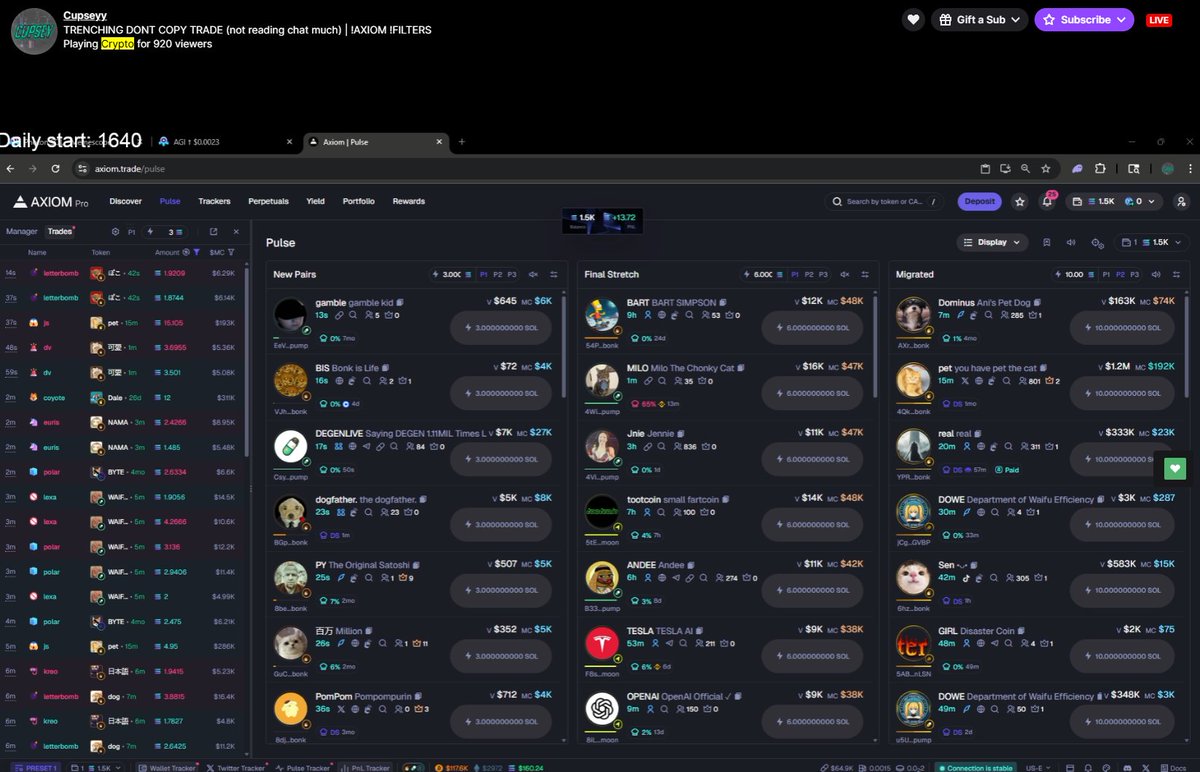The image size is (1200, 772).
Task: Search the dogfather token magnifier icon
Action: click(368, 512)
